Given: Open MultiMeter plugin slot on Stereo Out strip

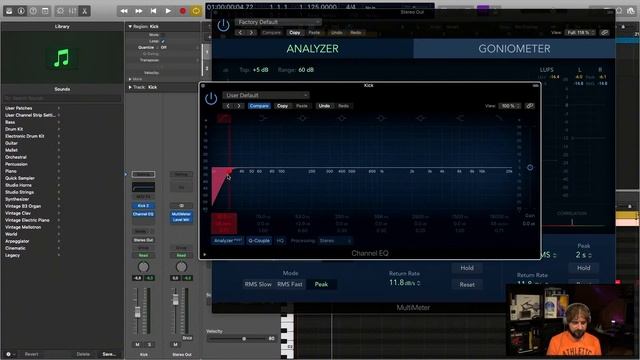Looking at the screenshot, I should pyautogui.click(x=181, y=214).
